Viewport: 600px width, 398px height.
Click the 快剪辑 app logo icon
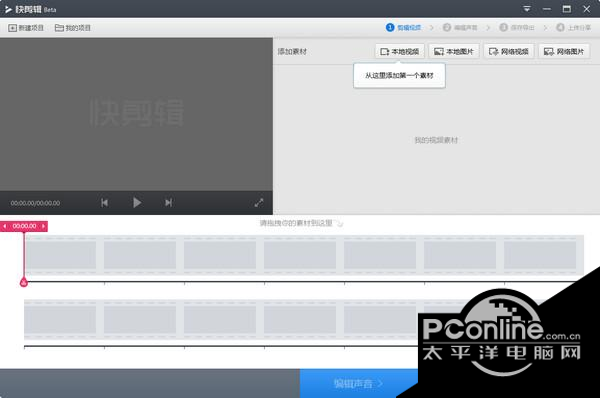pos(8,9)
